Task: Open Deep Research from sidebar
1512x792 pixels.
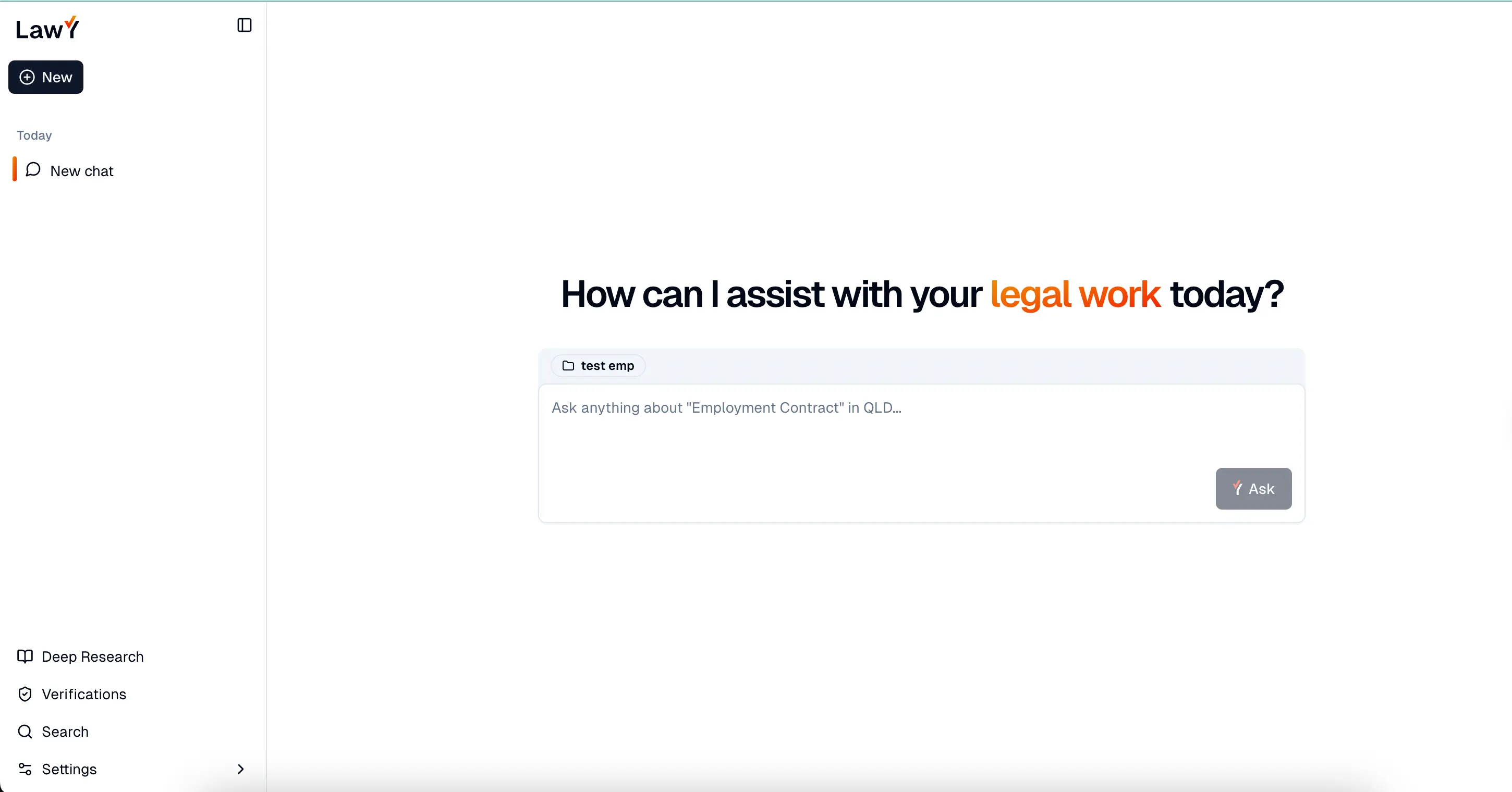Action: [x=93, y=657]
